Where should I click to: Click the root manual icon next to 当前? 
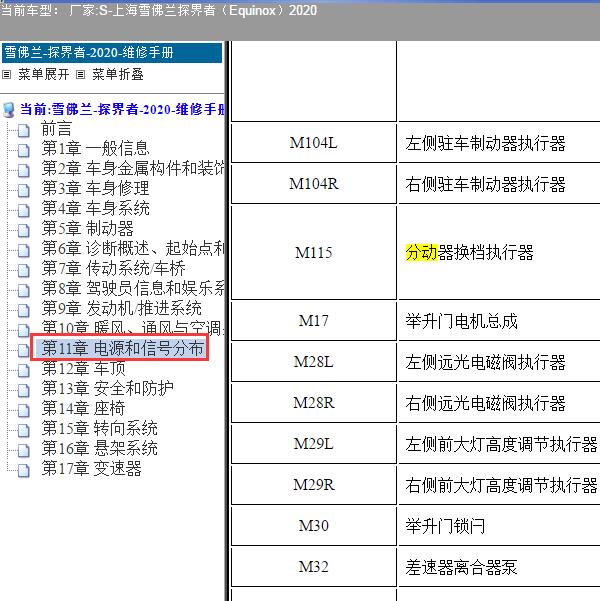point(9,110)
